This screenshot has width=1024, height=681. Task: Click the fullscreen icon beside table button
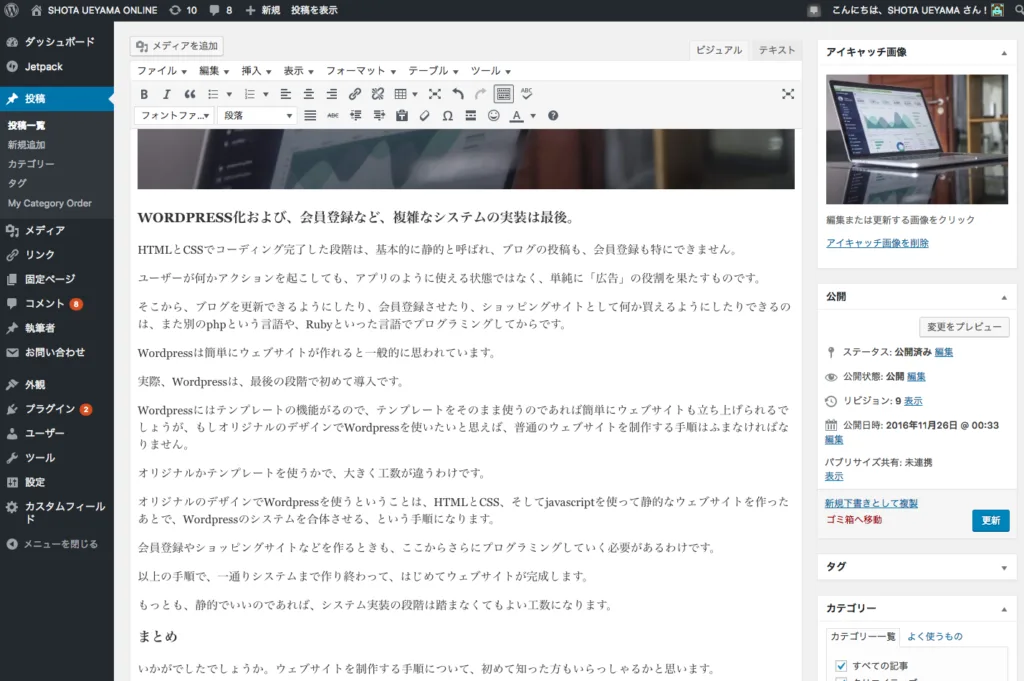point(435,94)
